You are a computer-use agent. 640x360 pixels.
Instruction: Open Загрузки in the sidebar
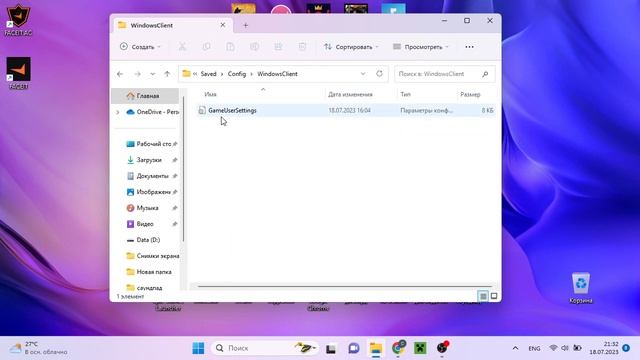(x=151, y=160)
